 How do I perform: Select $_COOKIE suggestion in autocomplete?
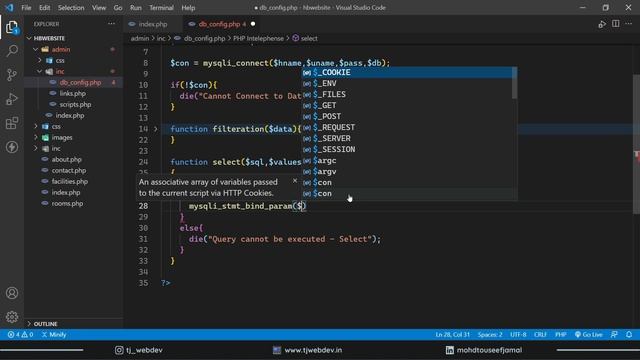coord(409,72)
